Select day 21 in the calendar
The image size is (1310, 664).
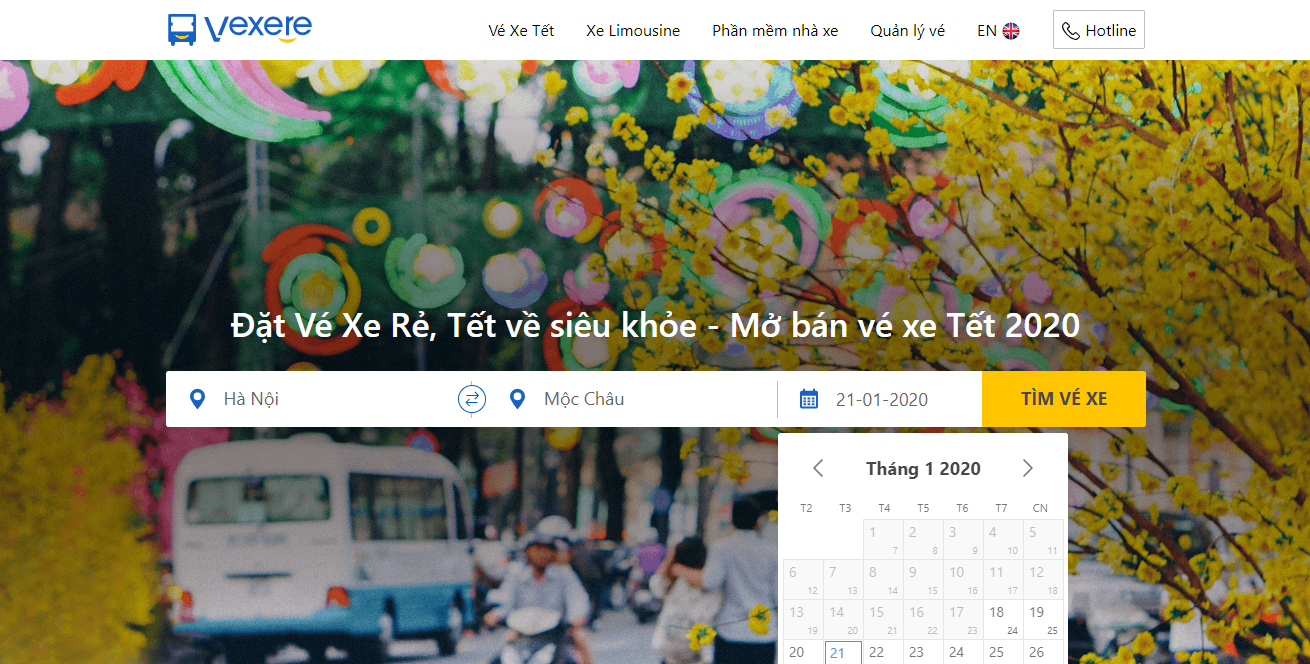pos(843,653)
